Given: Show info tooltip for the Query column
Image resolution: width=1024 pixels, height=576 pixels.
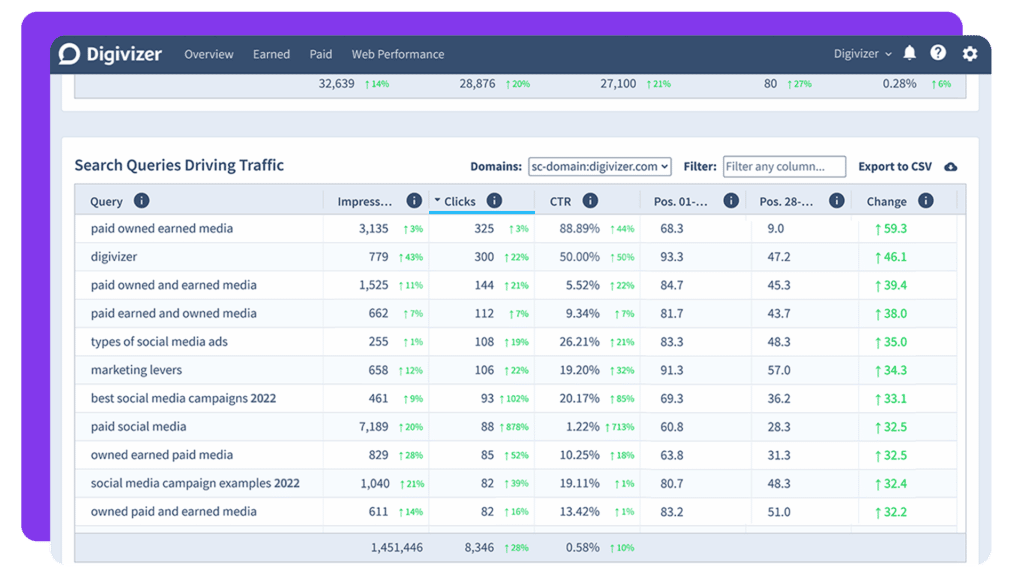Looking at the screenshot, I should (142, 201).
